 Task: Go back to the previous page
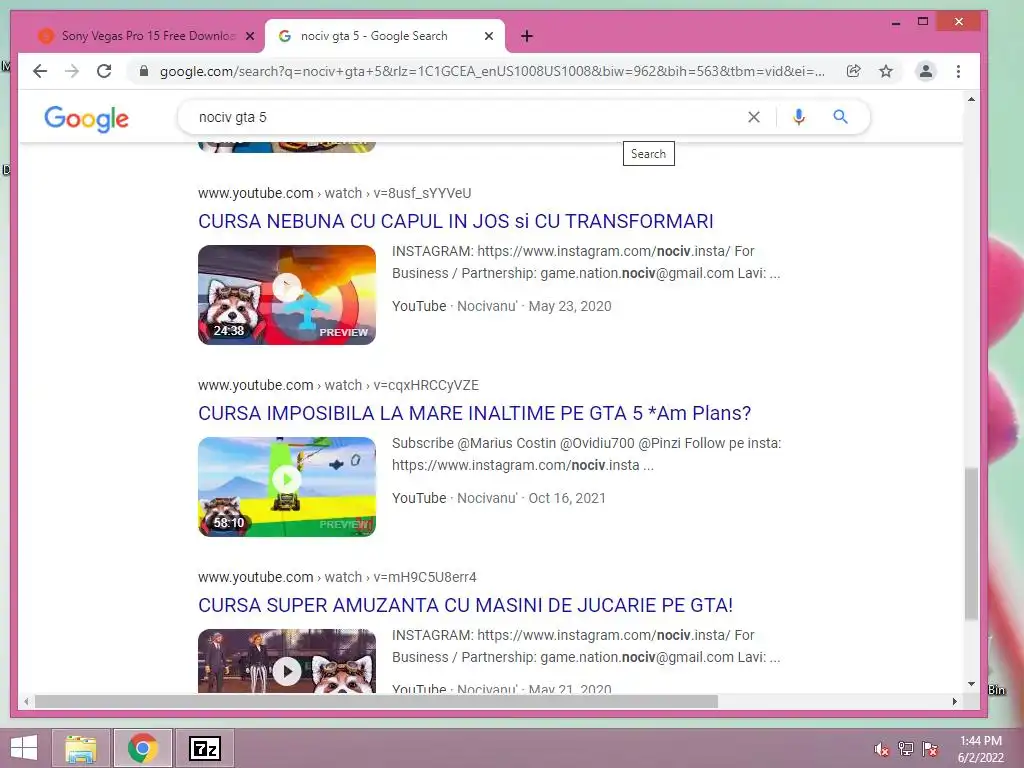(x=40, y=71)
